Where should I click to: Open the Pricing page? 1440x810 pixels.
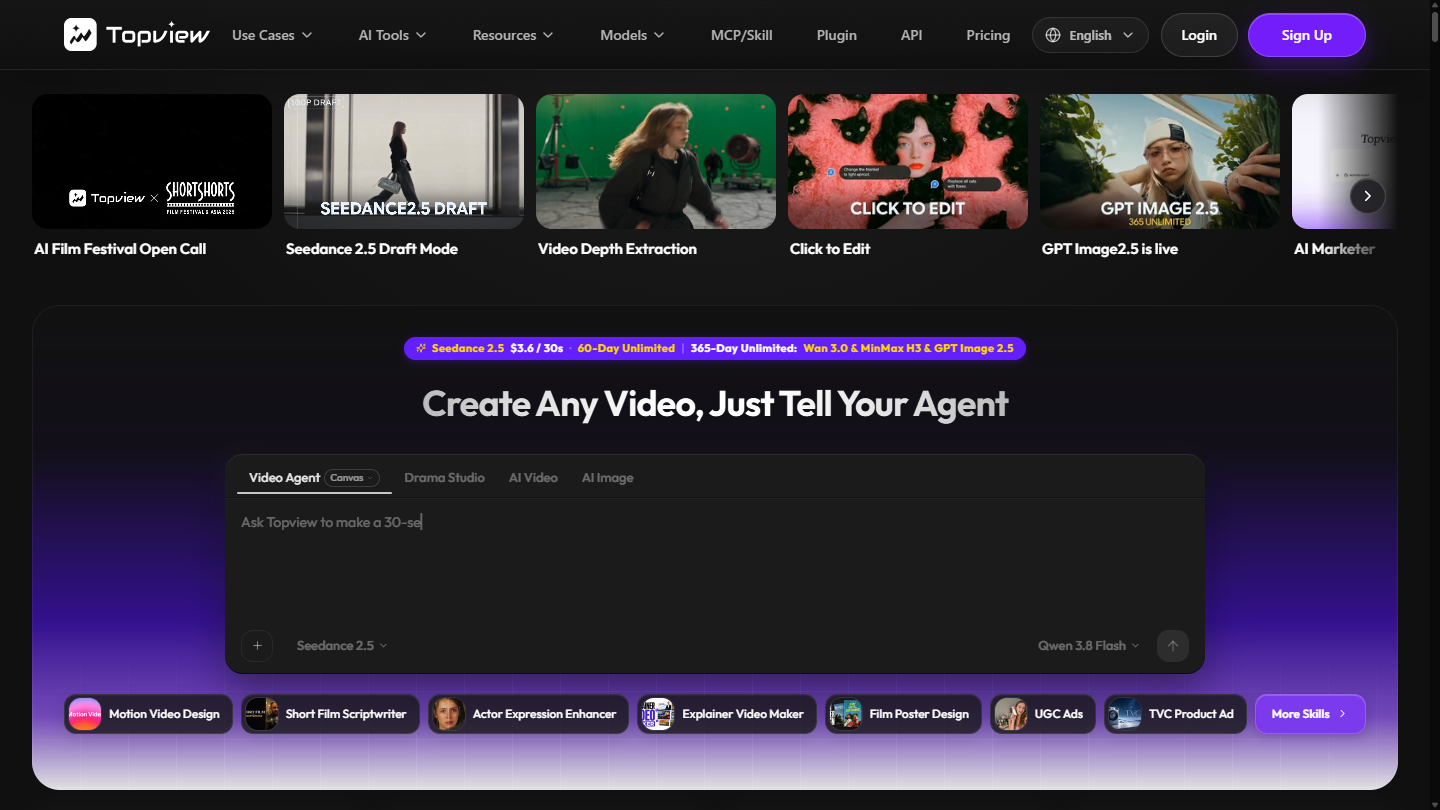click(988, 35)
